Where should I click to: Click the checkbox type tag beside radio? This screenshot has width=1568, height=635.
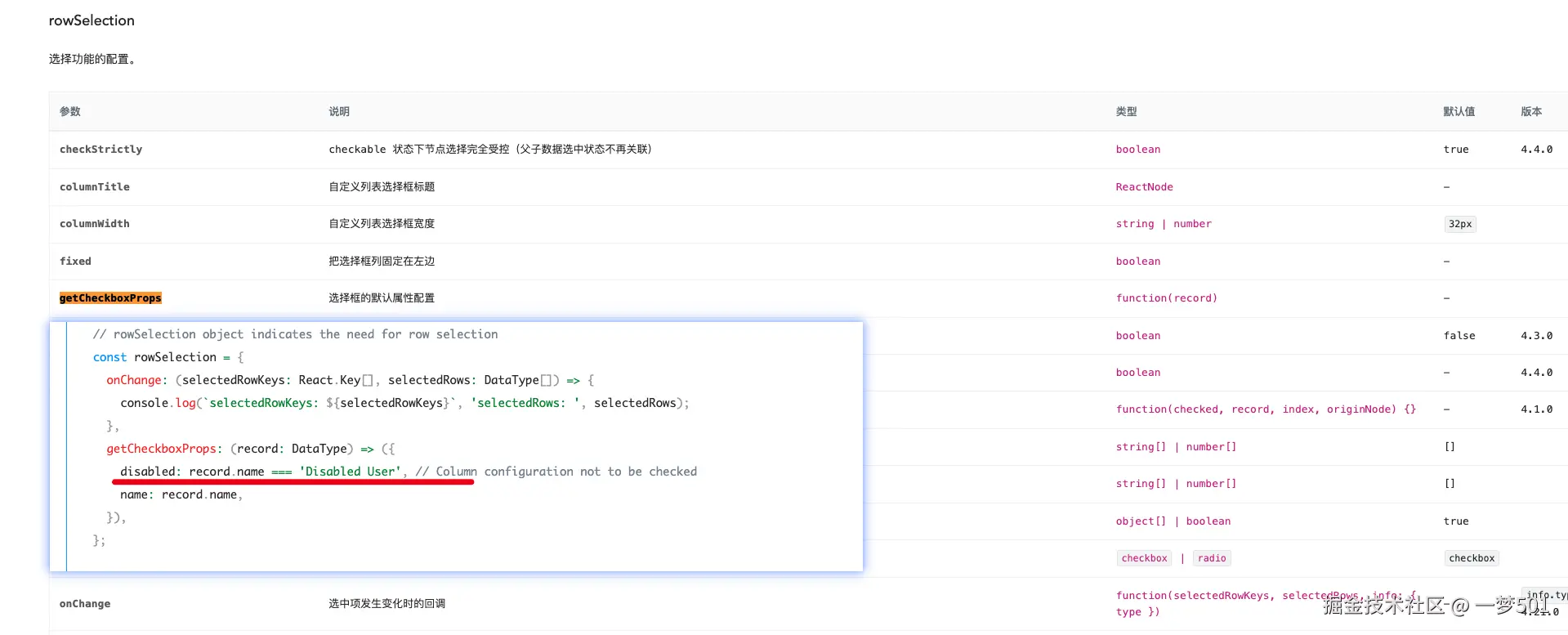pyautogui.click(x=1144, y=558)
